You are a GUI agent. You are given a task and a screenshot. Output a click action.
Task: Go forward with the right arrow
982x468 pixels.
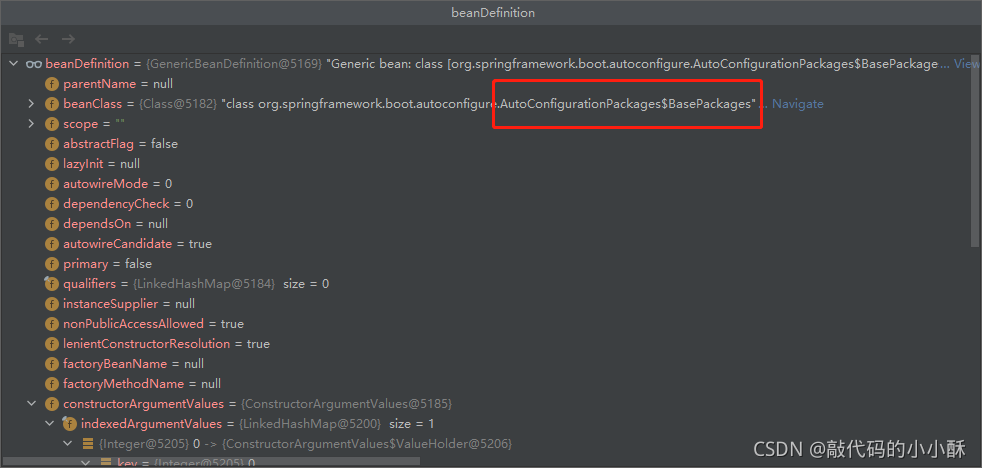(x=68, y=39)
